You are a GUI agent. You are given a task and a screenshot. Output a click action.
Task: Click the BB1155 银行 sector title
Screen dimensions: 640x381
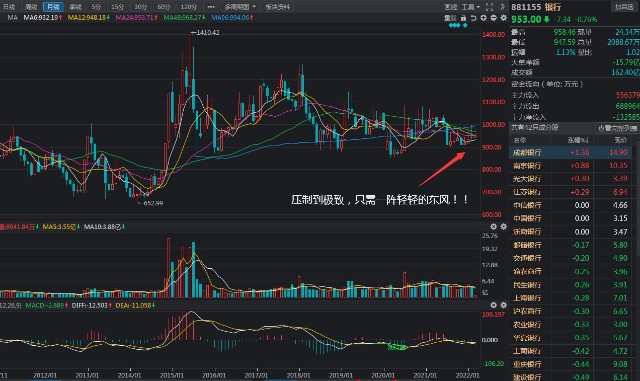pyautogui.click(x=536, y=7)
